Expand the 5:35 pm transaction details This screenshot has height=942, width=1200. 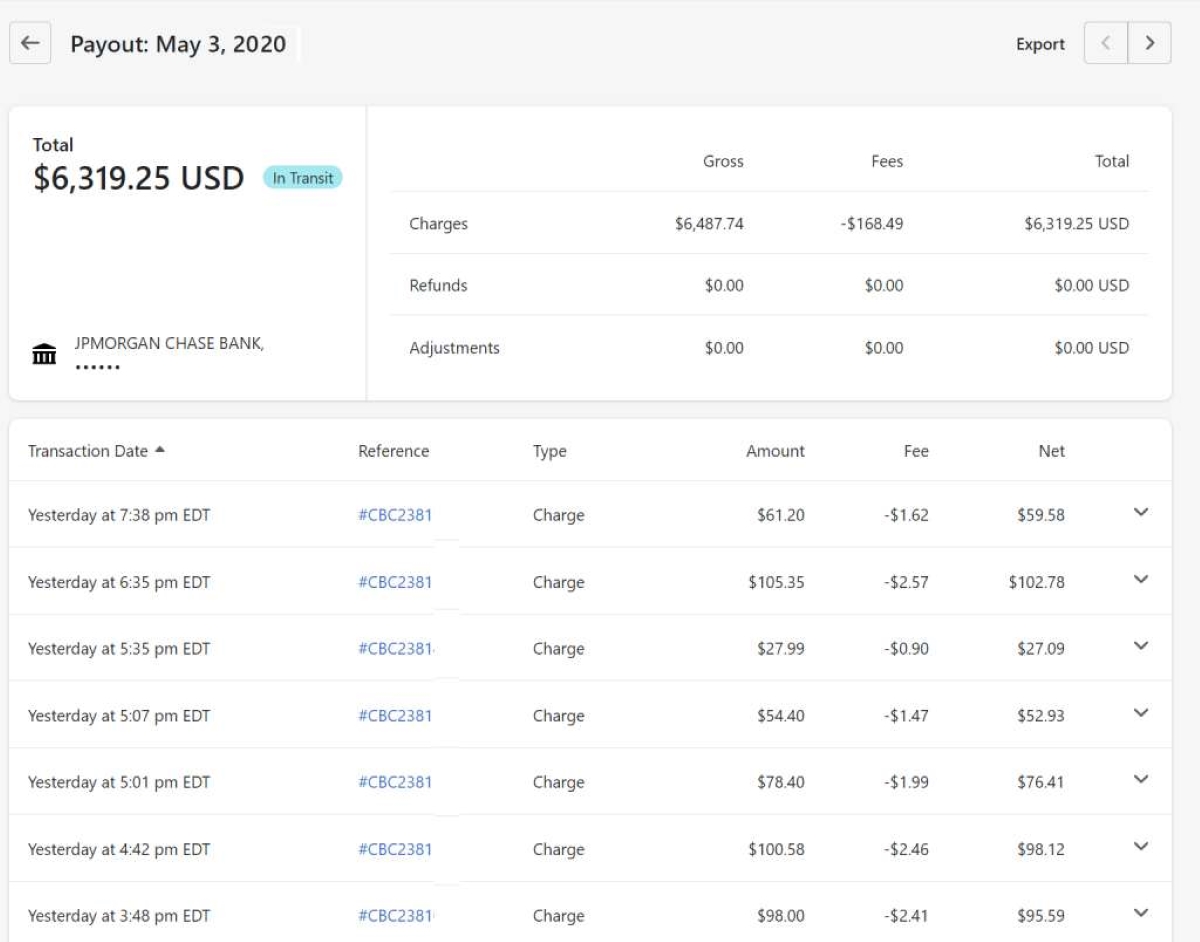coord(1141,646)
